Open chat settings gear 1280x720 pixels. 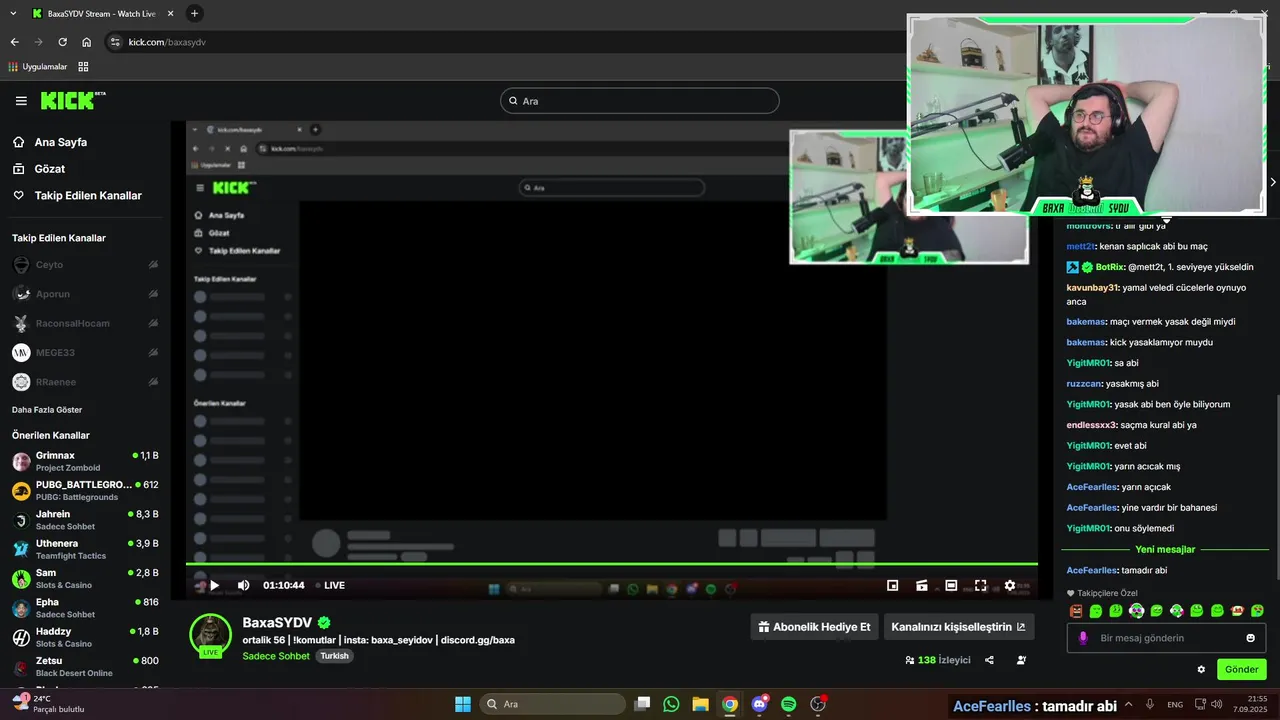pyautogui.click(x=1201, y=670)
